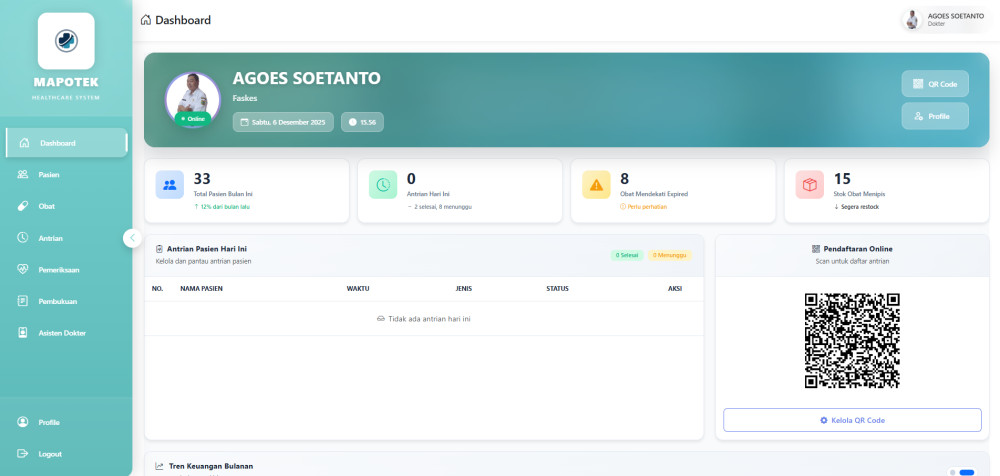Open Pembukuan via its ledger icon
Image resolution: width=1000 pixels, height=476 pixels.
[23, 301]
